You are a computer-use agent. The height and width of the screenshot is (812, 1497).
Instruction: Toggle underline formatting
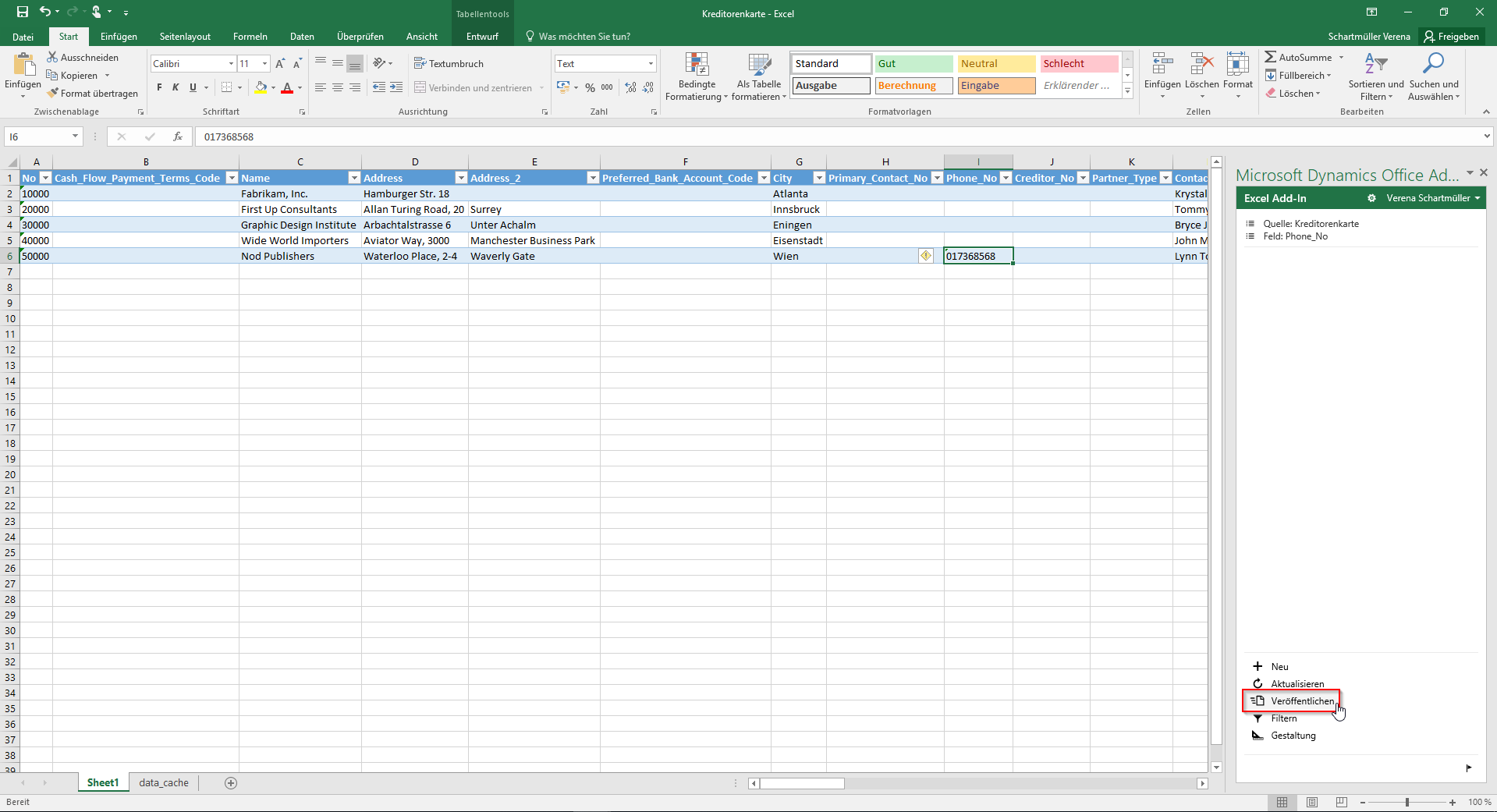[x=193, y=87]
